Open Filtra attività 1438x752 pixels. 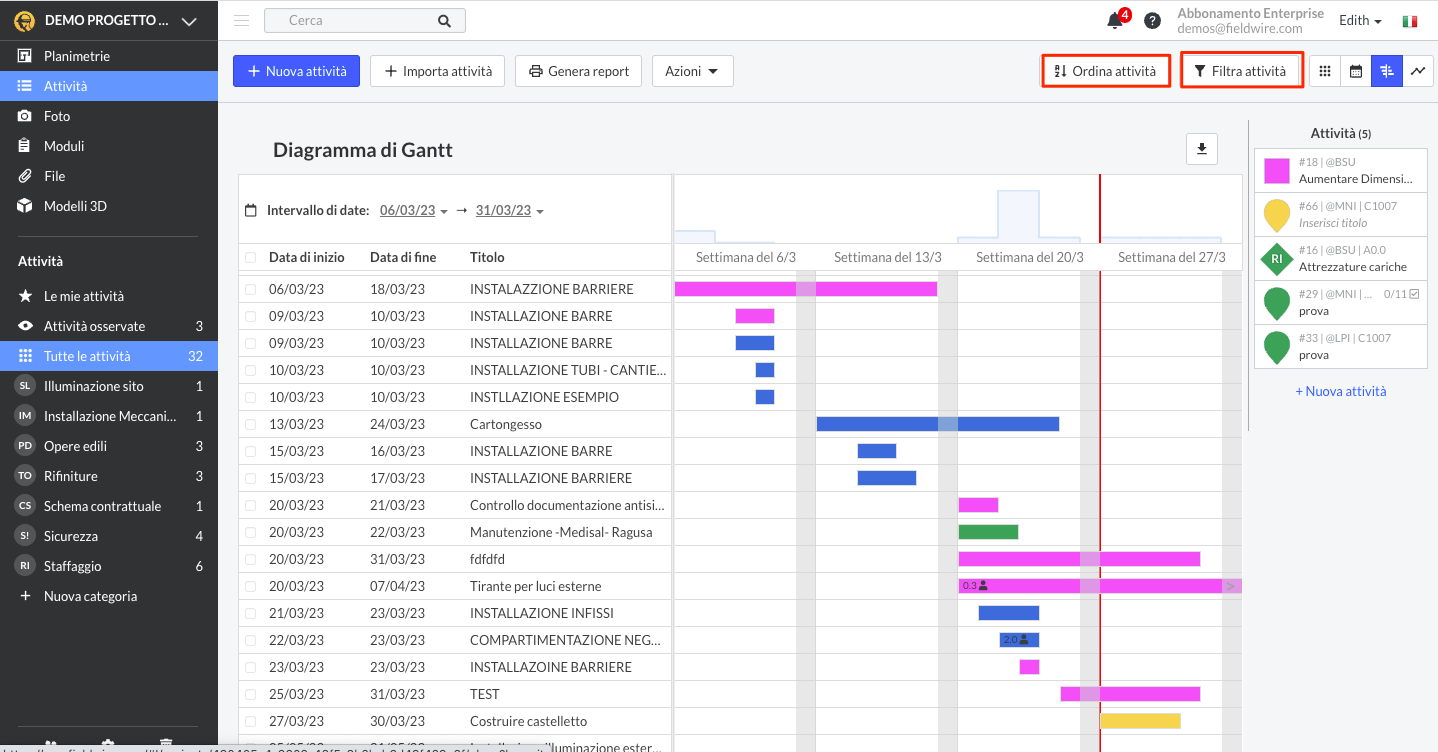(1240, 71)
